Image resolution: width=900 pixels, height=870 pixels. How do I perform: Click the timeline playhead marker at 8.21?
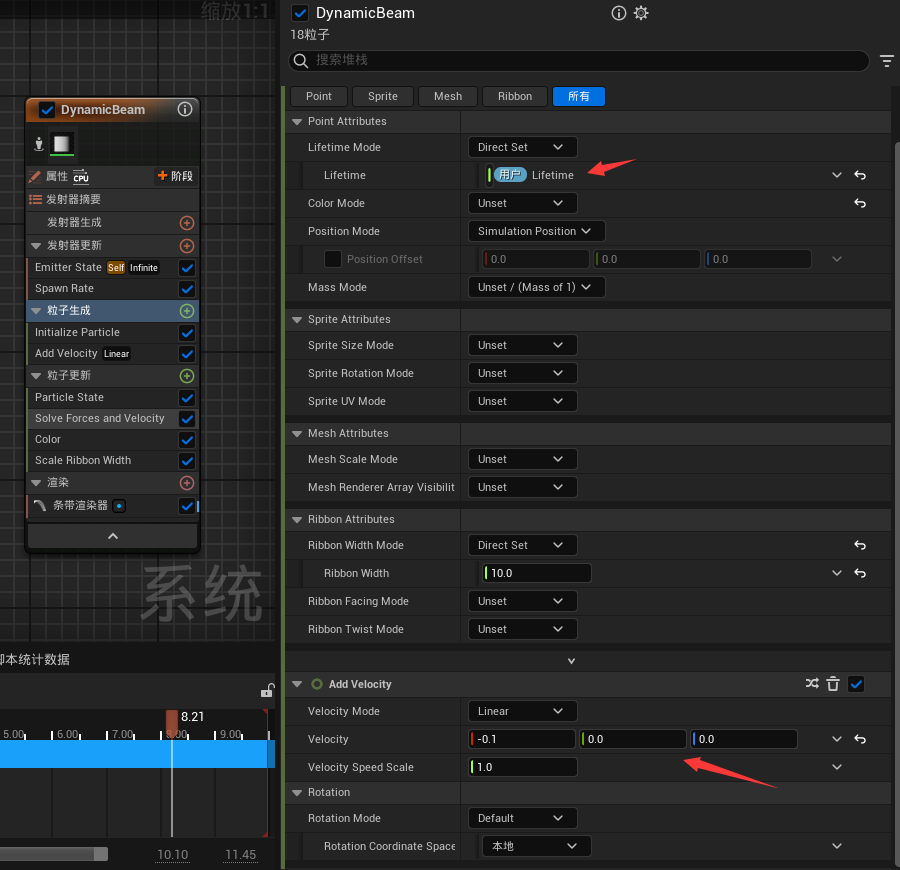pyautogui.click(x=172, y=722)
